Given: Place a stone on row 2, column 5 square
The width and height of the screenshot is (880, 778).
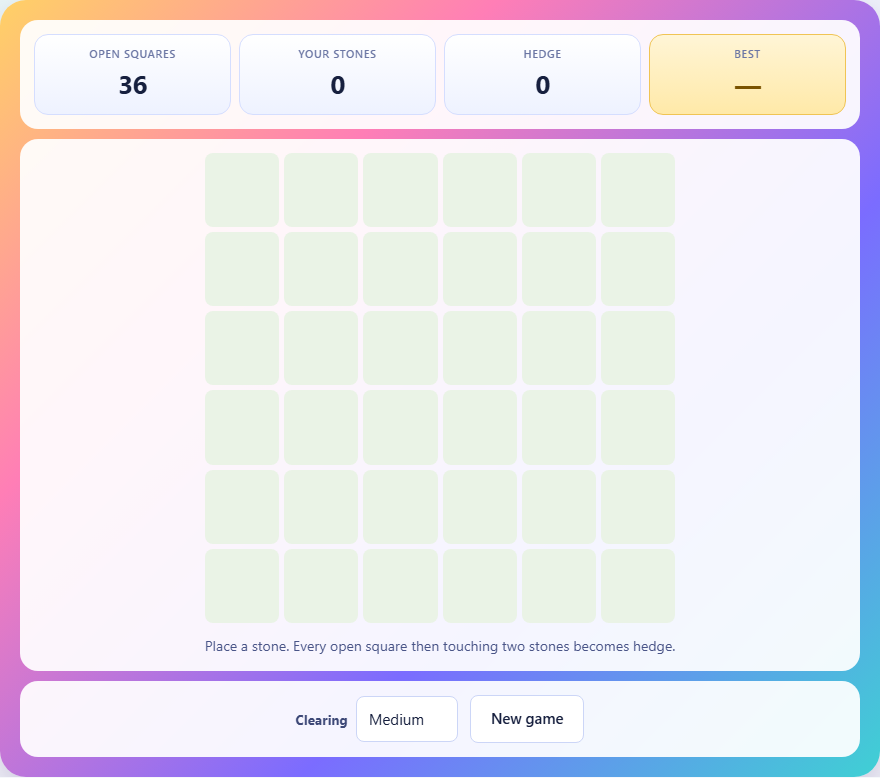Looking at the screenshot, I should pyautogui.click(x=559, y=269).
